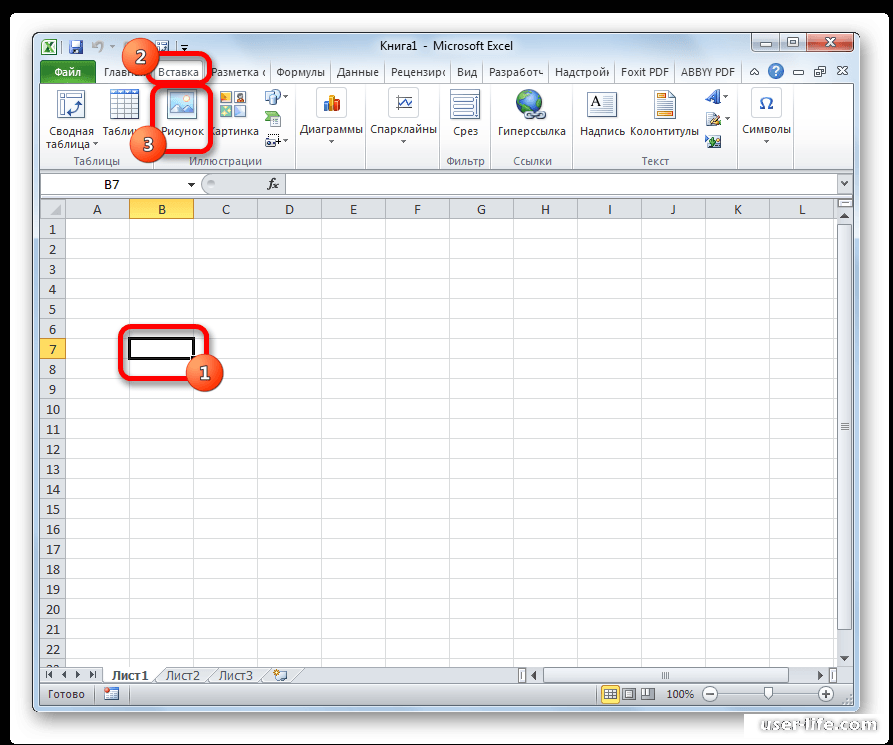893x745 pixels.
Task: Switch to sheet Лист2
Action: 182,676
